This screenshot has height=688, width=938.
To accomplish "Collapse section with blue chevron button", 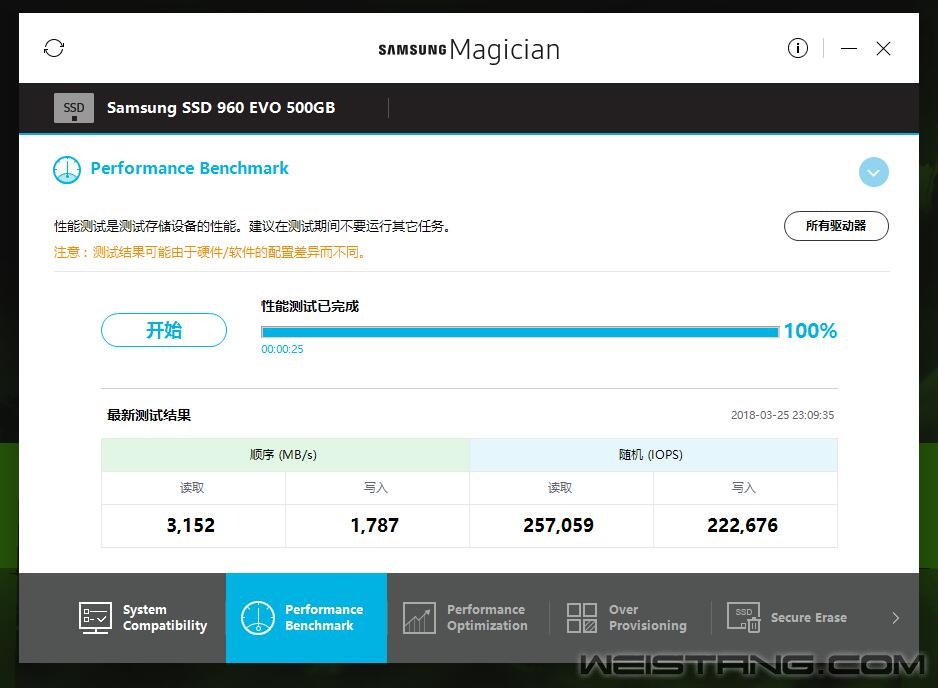I will point(873,172).
